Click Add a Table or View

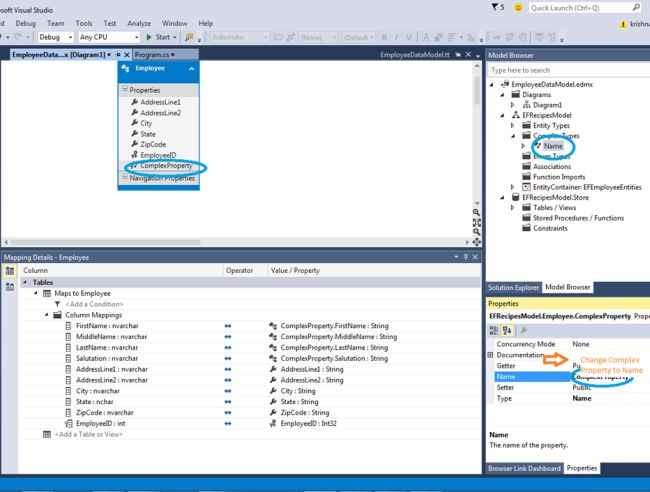tap(89, 434)
